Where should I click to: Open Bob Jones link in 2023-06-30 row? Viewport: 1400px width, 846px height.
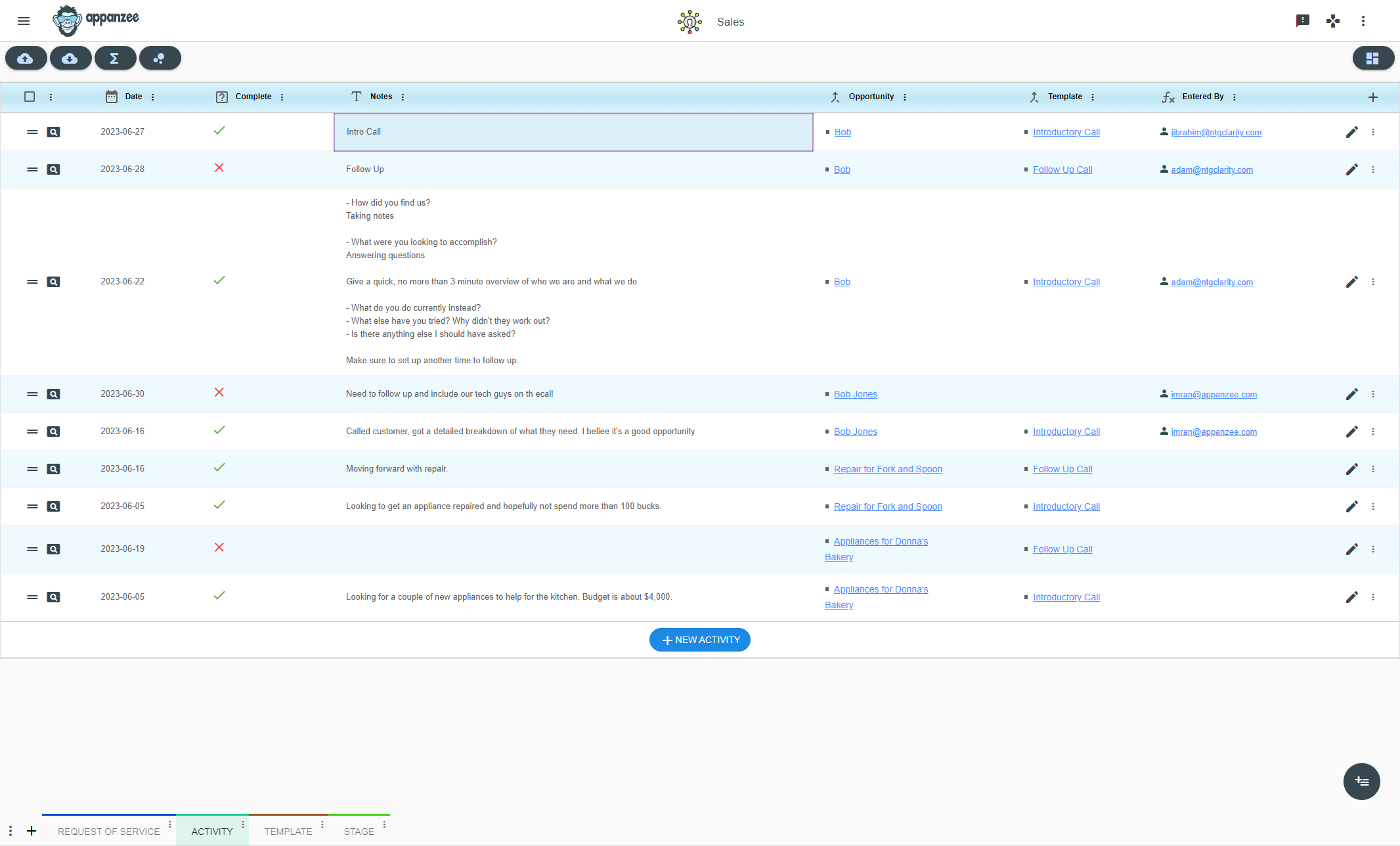[856, 394]
